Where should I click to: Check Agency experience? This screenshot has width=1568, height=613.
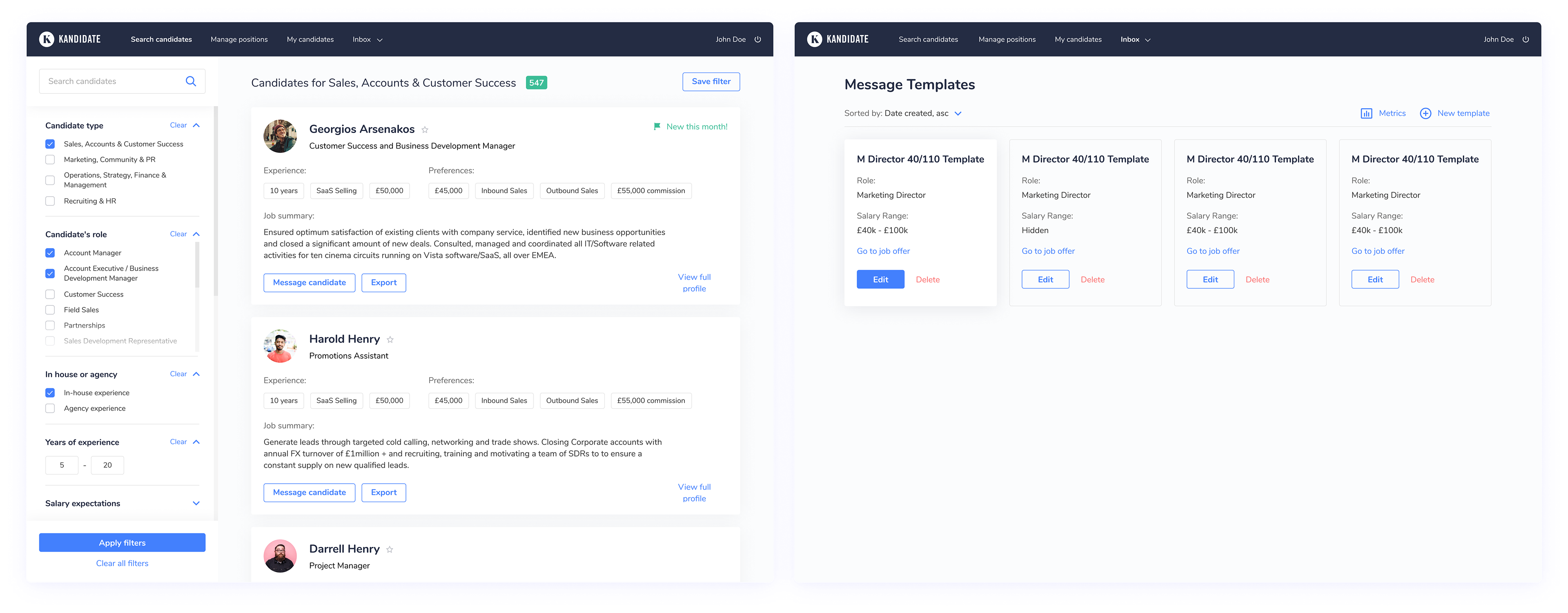pyautogui.click(x=50, y=409)
